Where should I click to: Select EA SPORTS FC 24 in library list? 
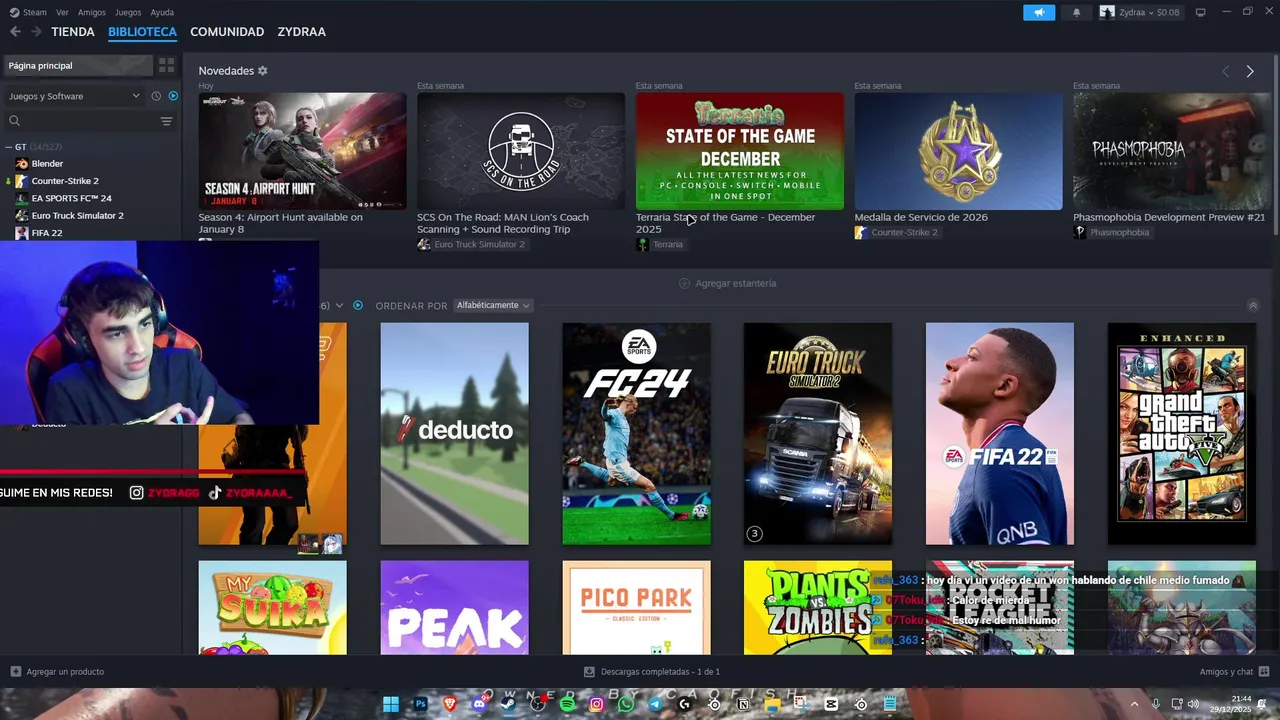tap(71, 198)
